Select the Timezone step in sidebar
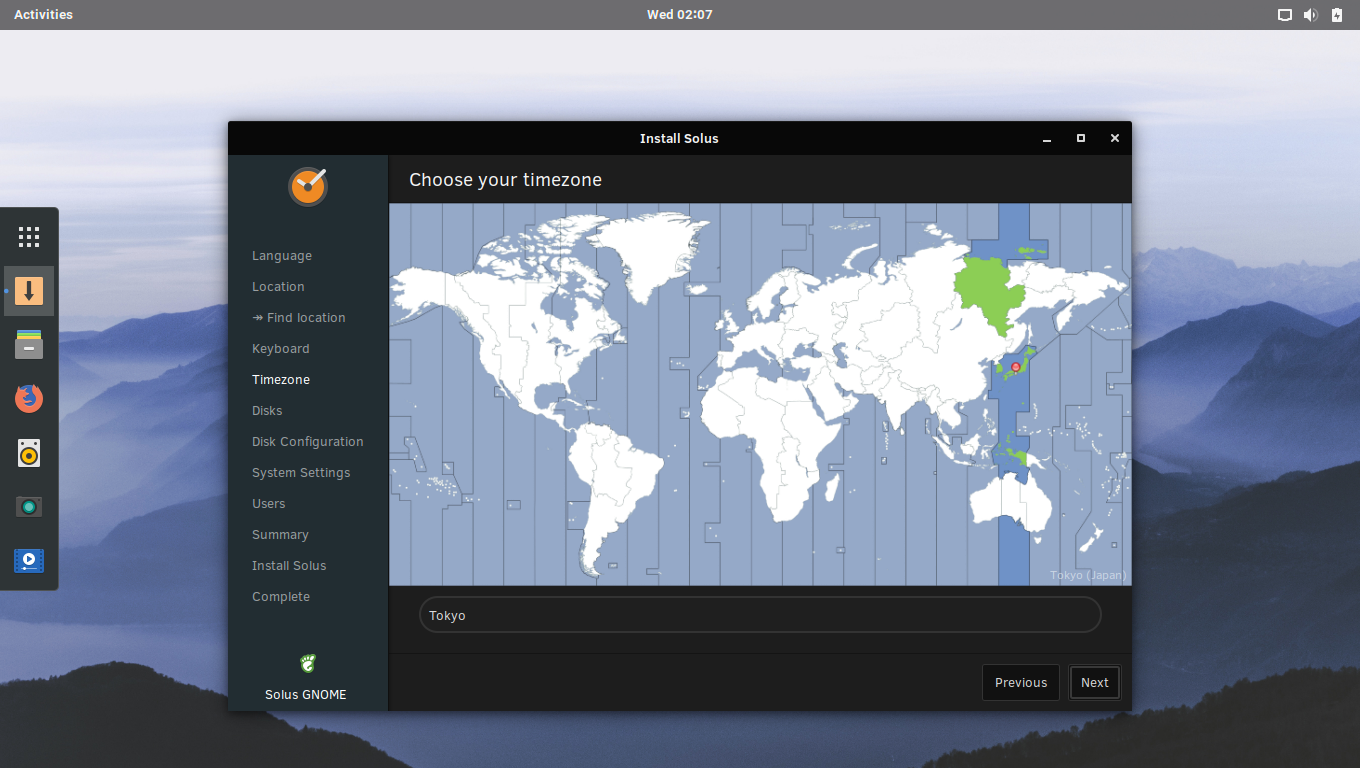Screen dimensions: 1360x768 tap(281, 380)
